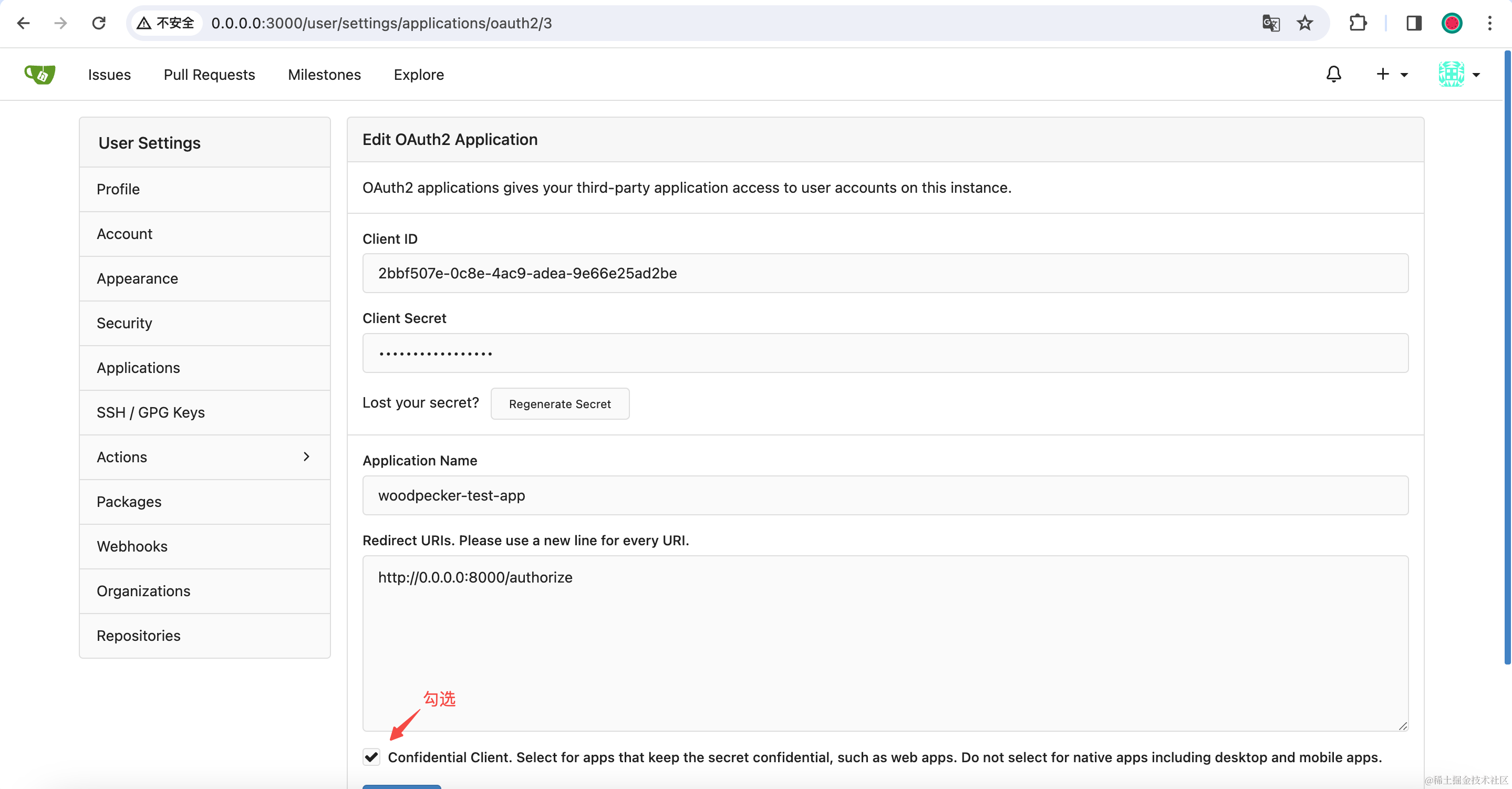Click the Regenerate Secret button

pos(559,403)
